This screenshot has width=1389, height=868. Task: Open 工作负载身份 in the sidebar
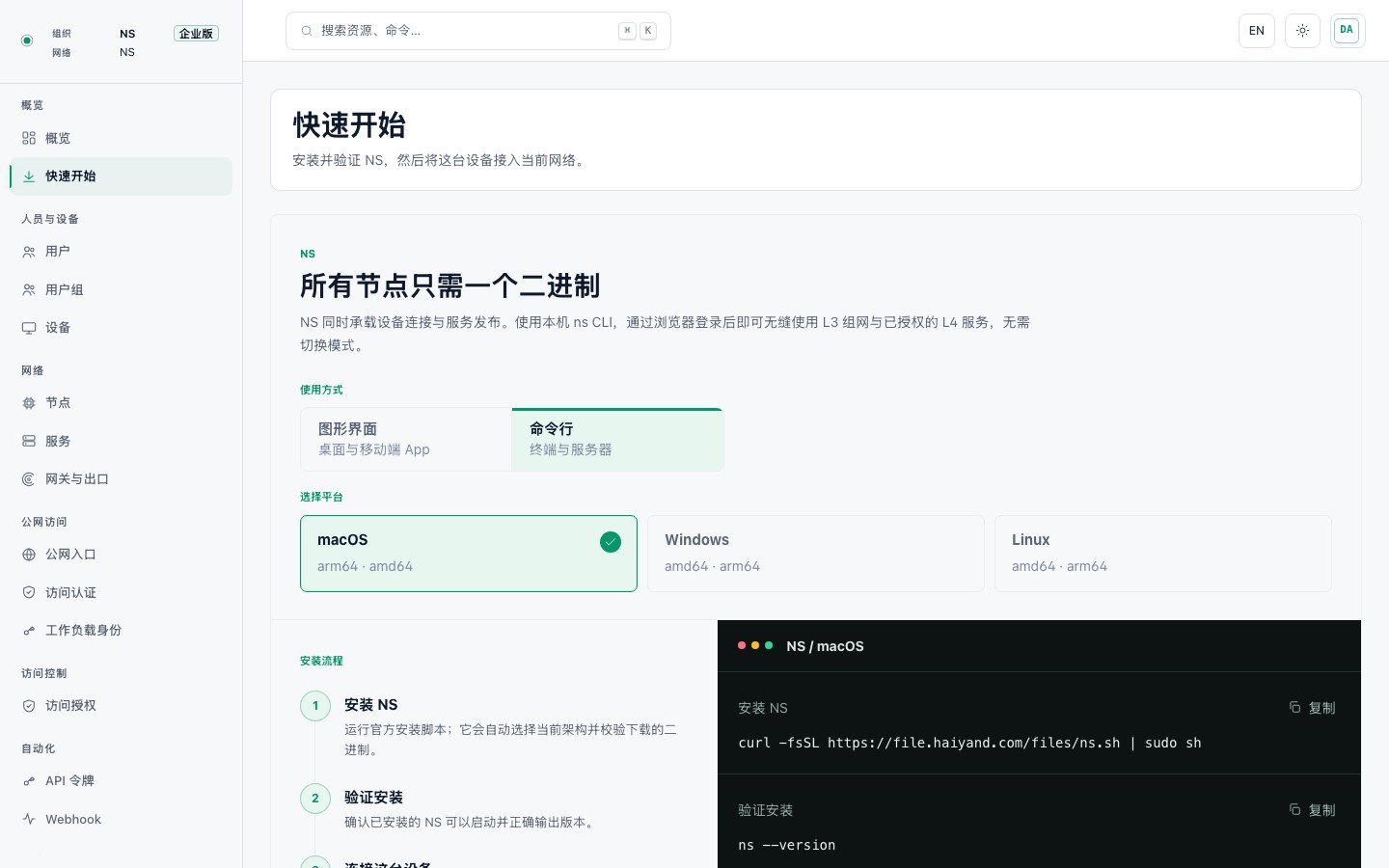122,631
